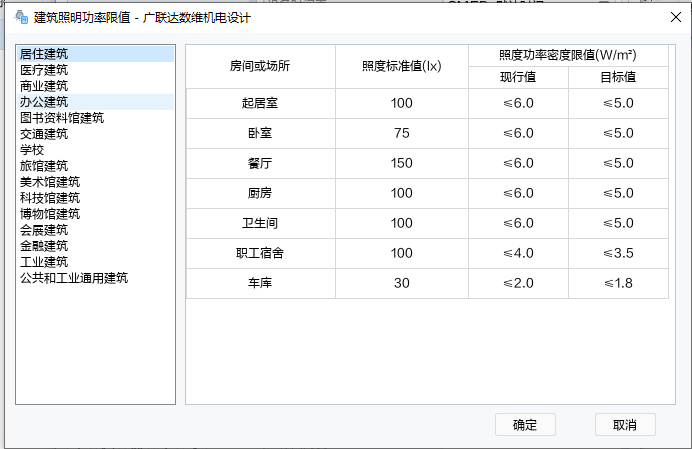This screenshot has height=449, width=692.
Task: Pick 旅馆建筑 in the building list
Action: 95,166
